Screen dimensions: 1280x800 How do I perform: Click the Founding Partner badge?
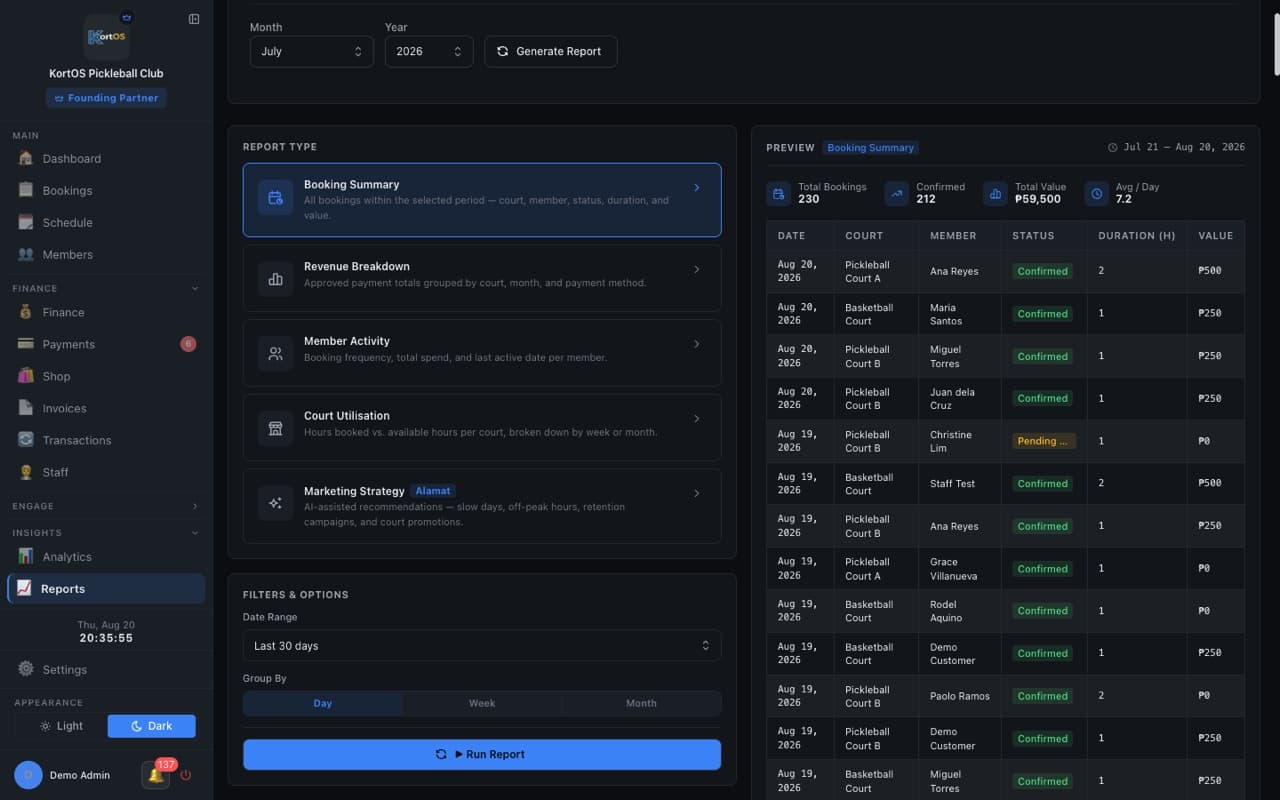(106, 98)
